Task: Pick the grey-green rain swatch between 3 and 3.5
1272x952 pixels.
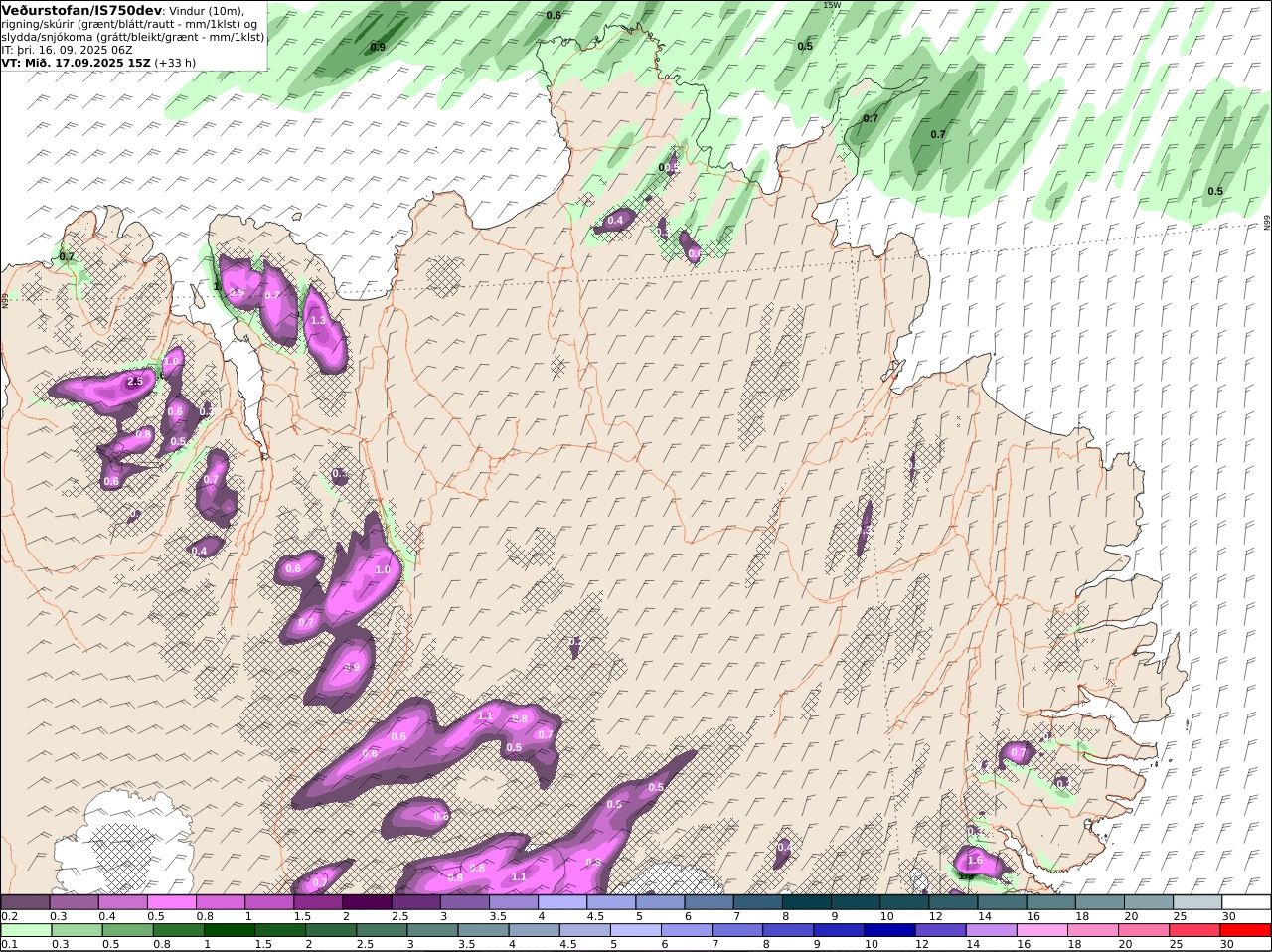Action: pyautogui.click(x=430, y=931)
